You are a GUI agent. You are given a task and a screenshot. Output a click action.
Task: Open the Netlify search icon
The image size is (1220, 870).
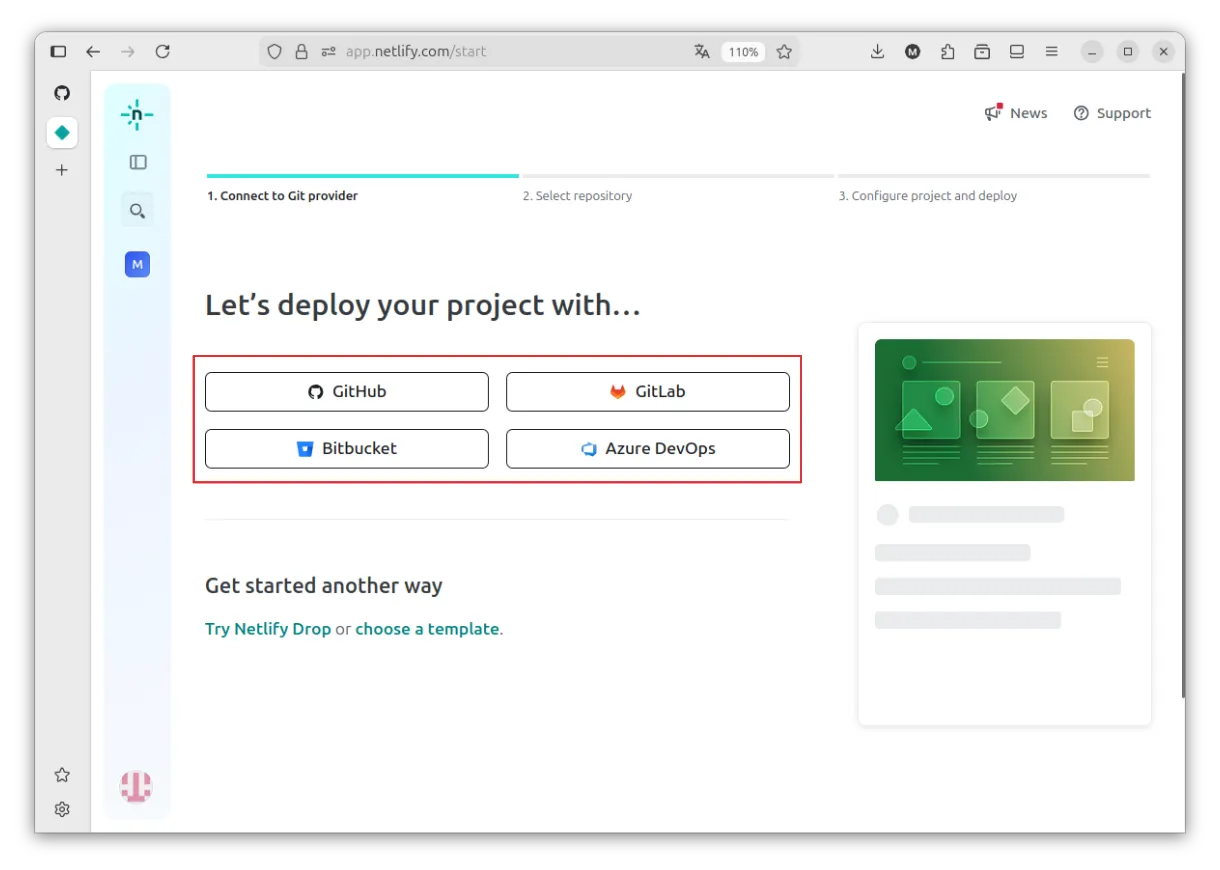(x=137, y=210)
